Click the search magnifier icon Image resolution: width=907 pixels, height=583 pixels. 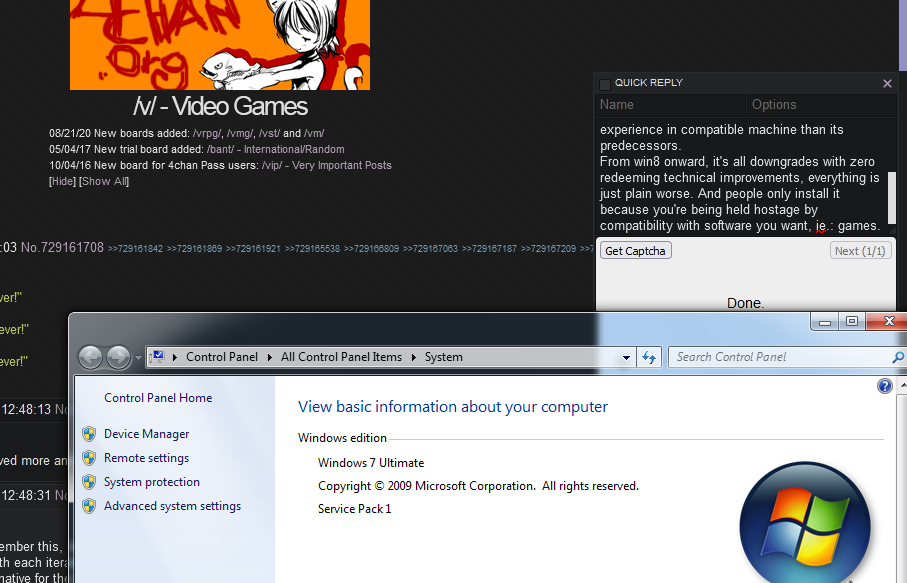[898, 357]
